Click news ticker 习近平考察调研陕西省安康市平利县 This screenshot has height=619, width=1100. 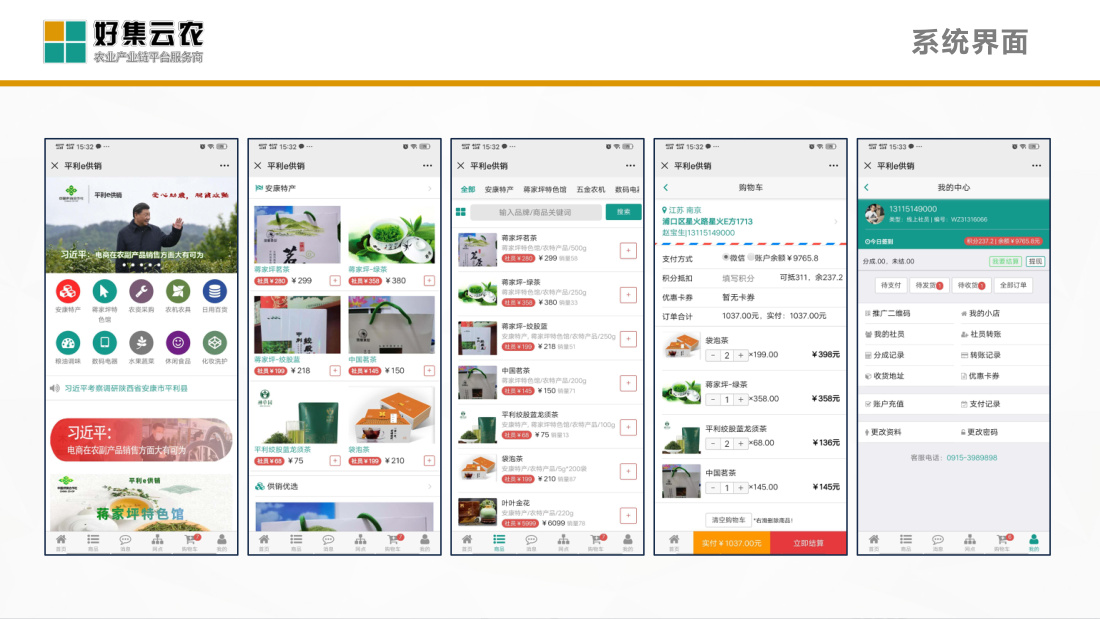click(126, 388)
